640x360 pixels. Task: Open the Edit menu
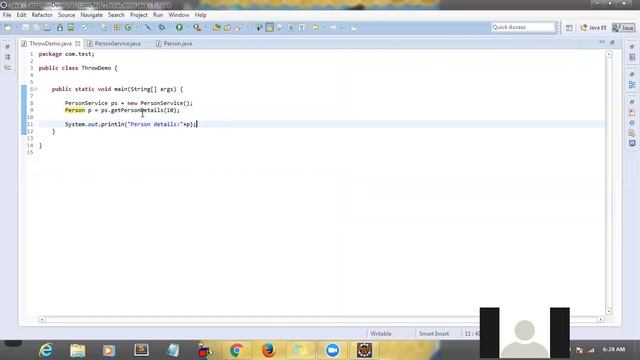click(x=21, y=15)
